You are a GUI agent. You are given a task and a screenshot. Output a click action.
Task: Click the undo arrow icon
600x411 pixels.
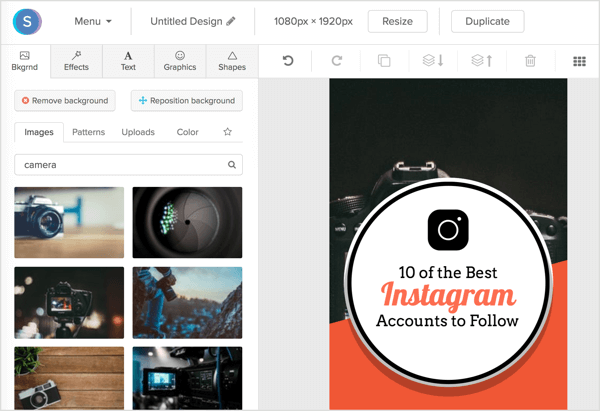pos(288,60)
